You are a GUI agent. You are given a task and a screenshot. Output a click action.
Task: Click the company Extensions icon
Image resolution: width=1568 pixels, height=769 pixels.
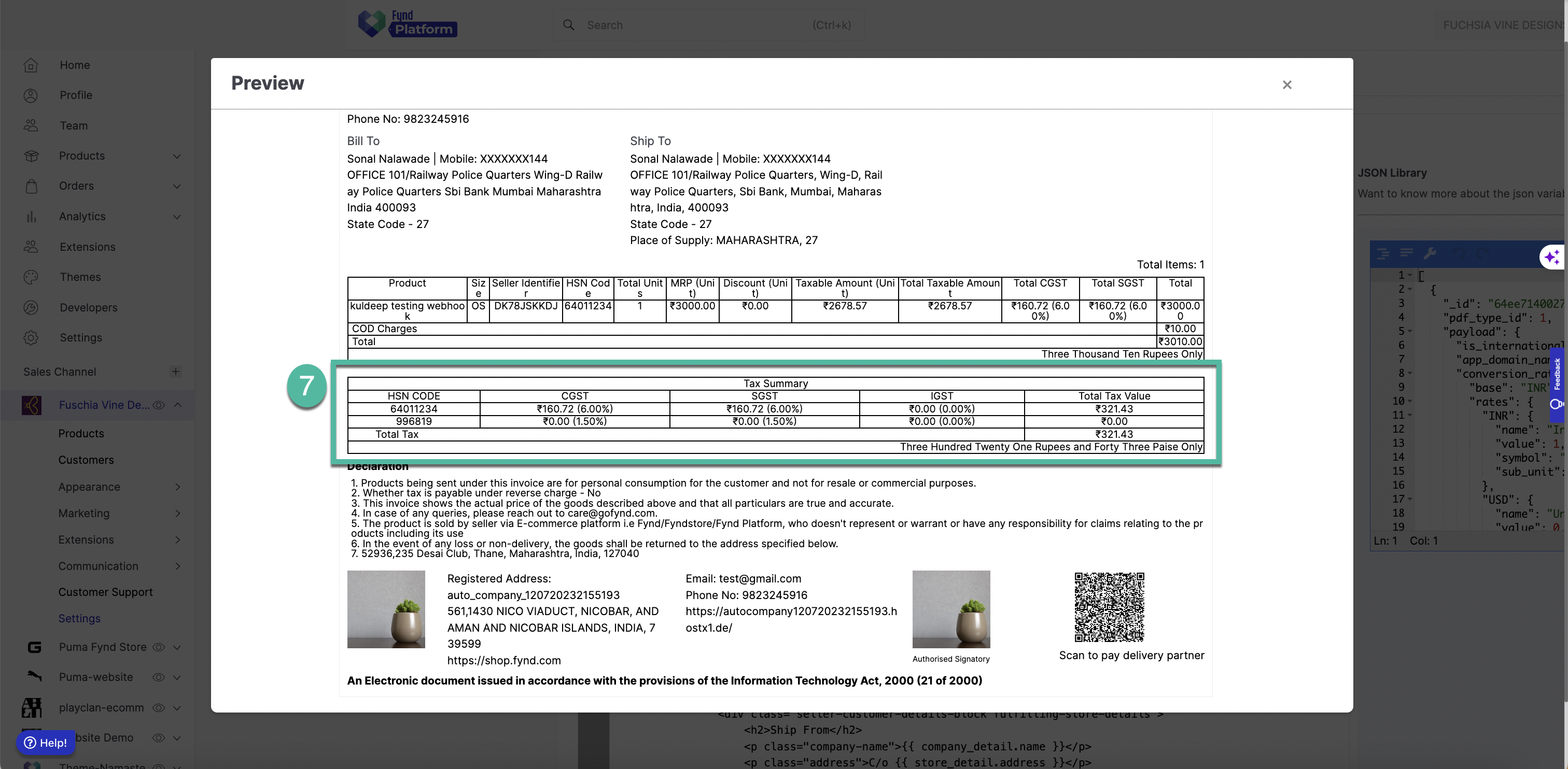pos(31,247)
